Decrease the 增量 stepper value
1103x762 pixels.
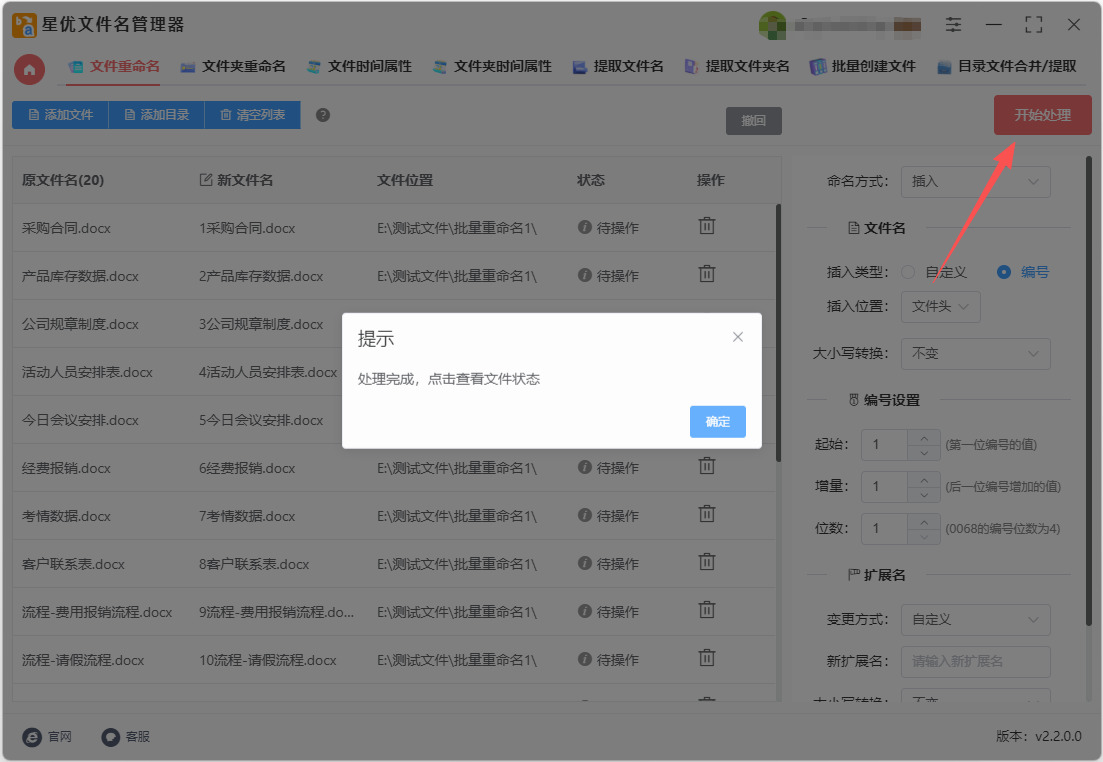924,495
